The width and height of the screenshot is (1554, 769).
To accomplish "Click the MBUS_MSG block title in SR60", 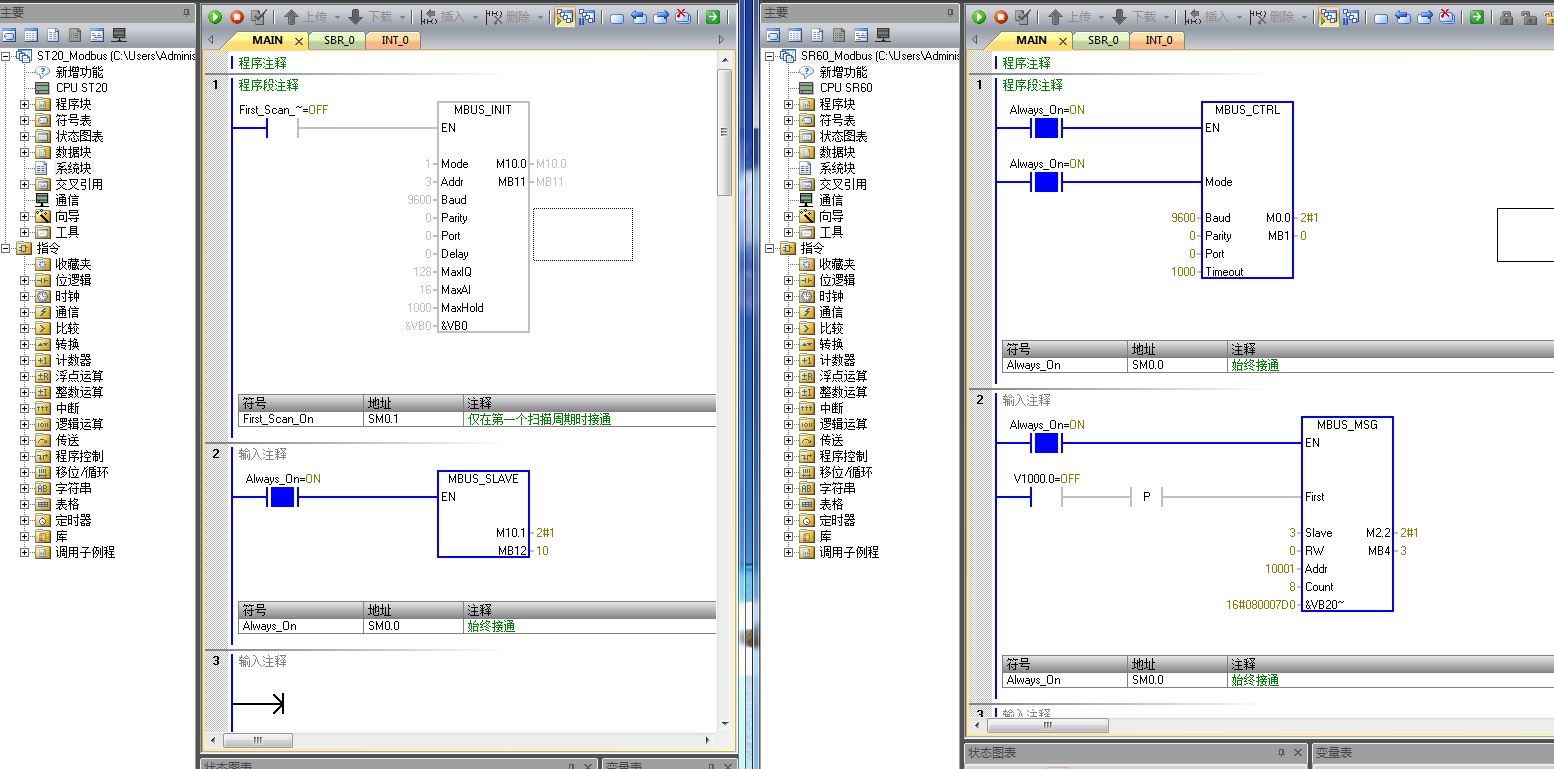I will pyautogui.click(x=1346, y=425).
